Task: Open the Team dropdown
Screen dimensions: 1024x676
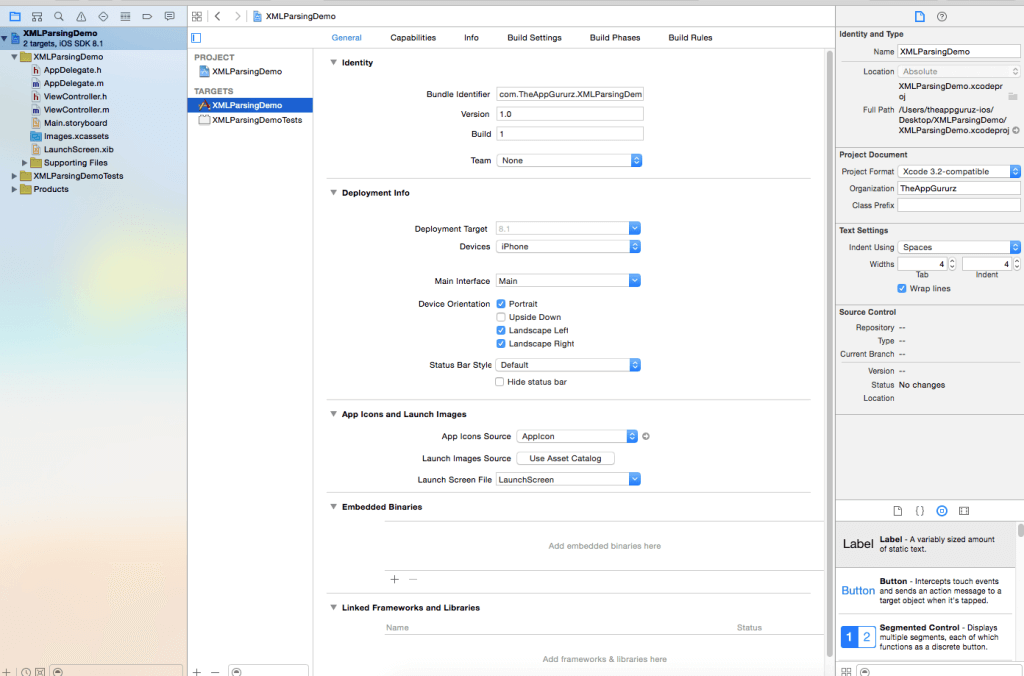Action: (569, 160)
